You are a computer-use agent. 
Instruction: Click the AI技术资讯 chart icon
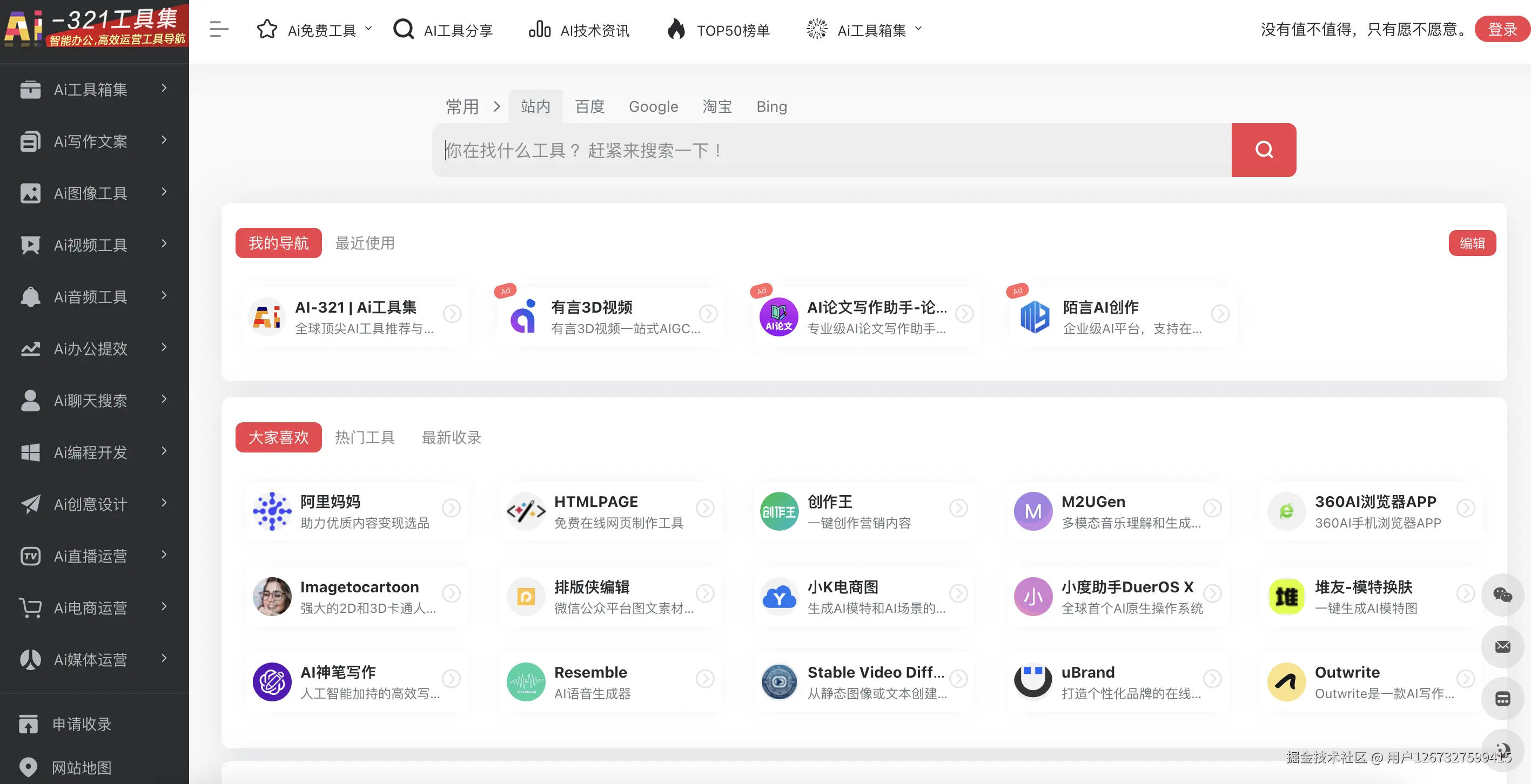[x=539, y=29]
